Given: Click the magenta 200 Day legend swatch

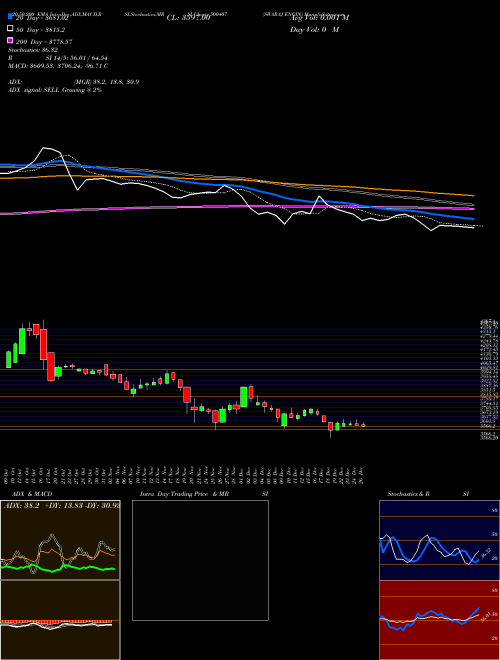Looking at the screenshot, I should coord(10,40).
